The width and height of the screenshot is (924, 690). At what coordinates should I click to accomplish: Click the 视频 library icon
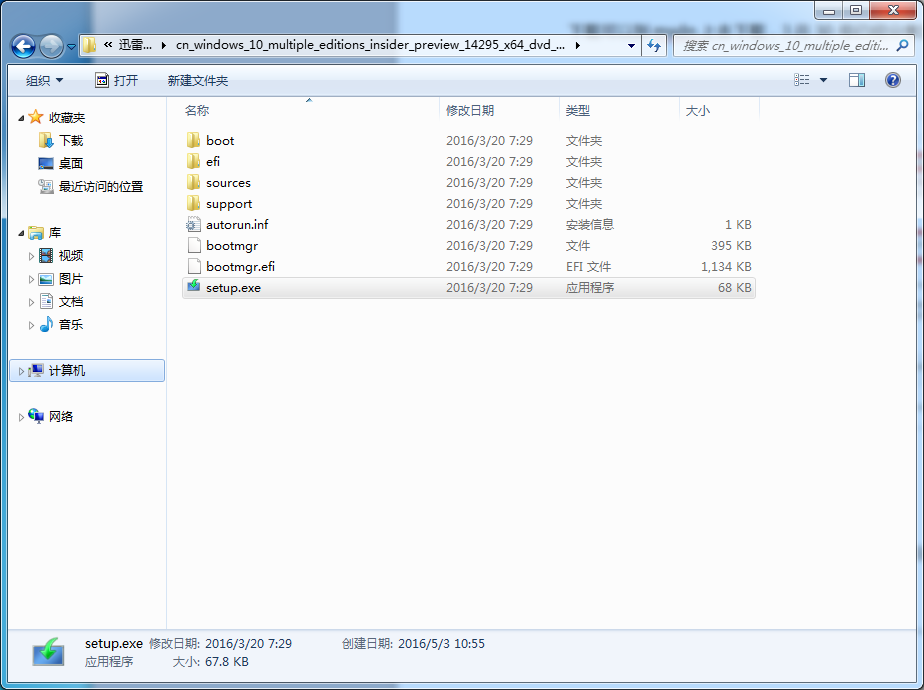pos(46,255)
